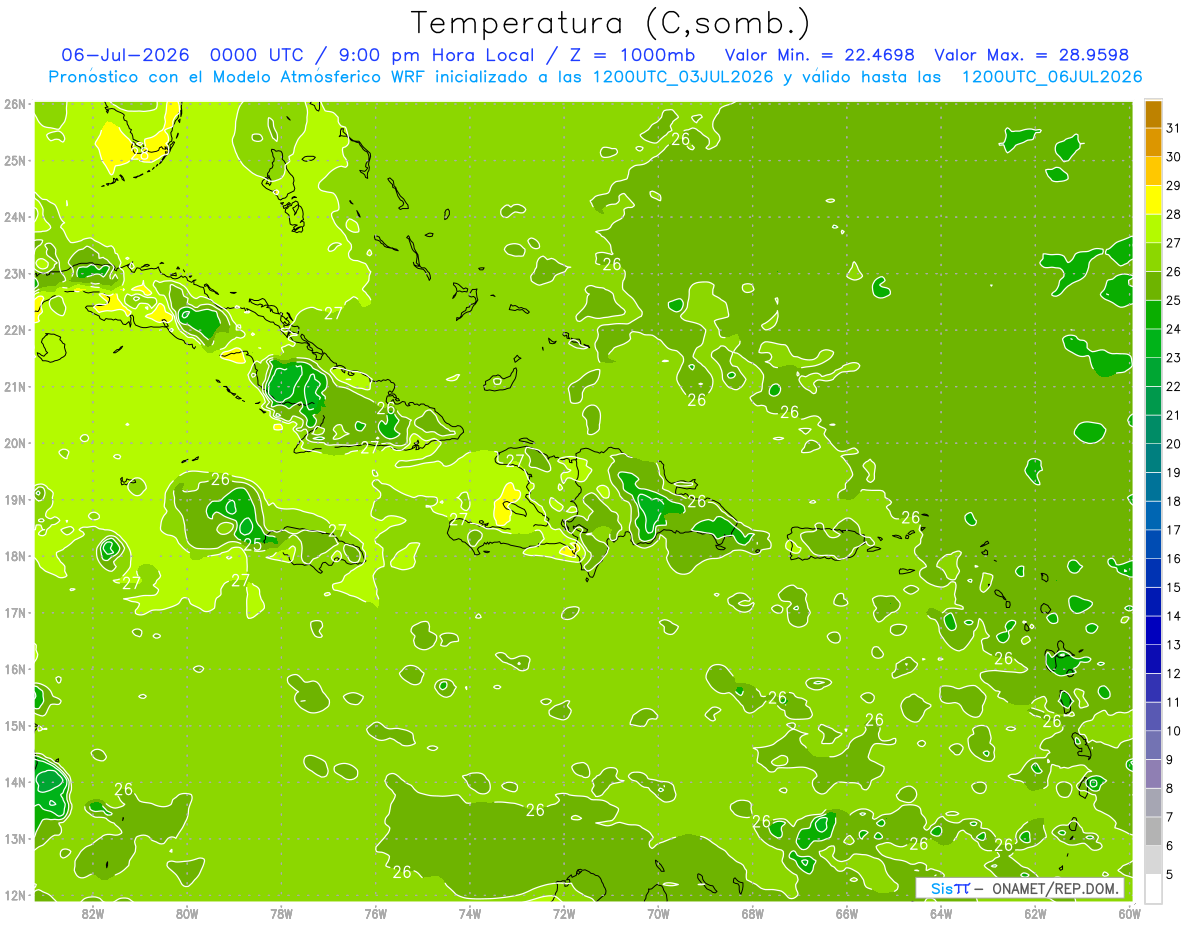Click the colorbar value '20'
The width and height of the screenshot is (1200, 927).
point(1174,444)
